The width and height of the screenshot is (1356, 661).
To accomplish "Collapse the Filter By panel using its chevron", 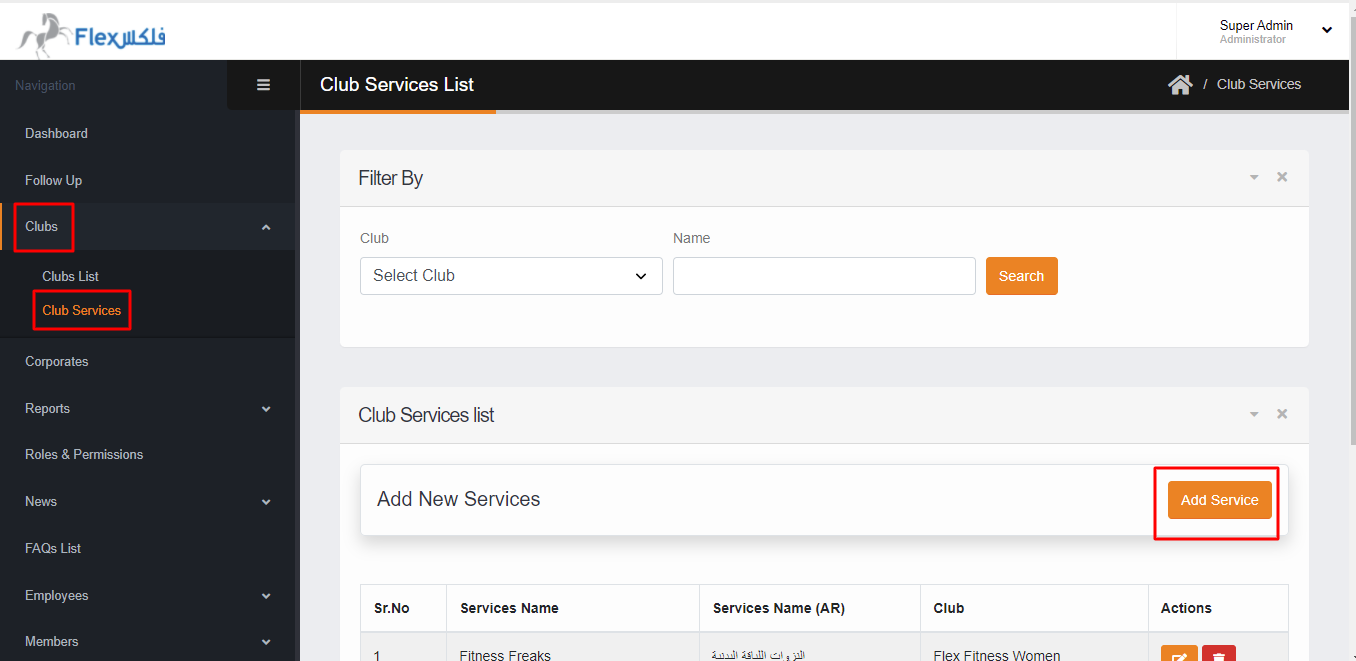I will click(1253, 176).
